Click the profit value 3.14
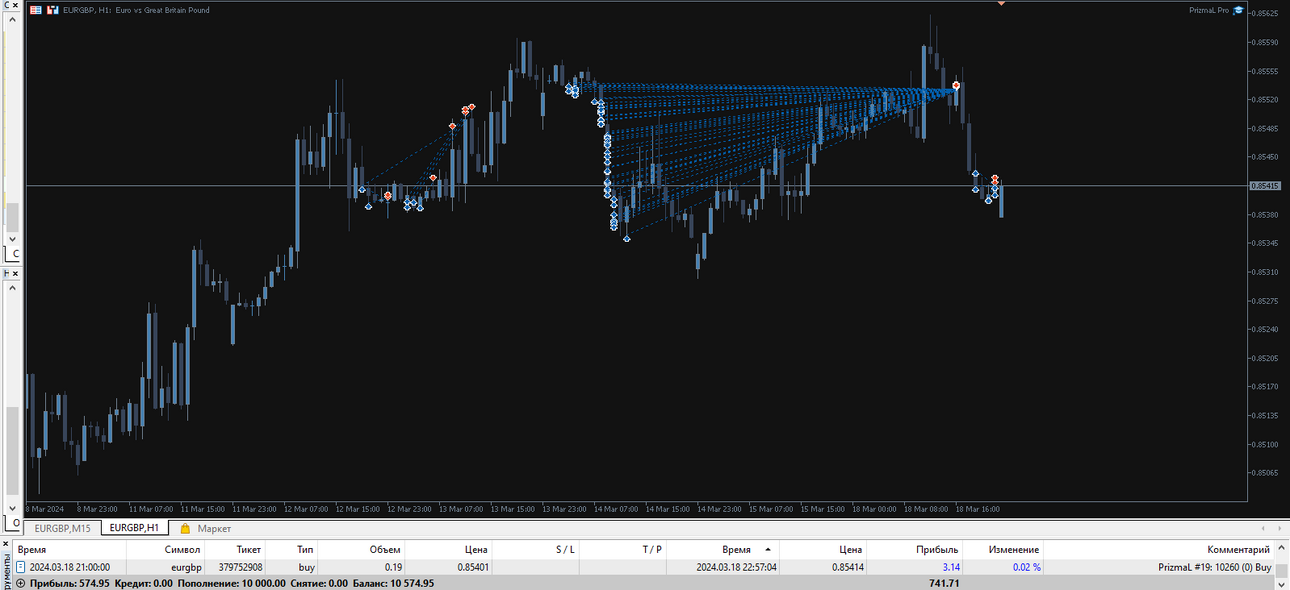This screenshot has width=1290, height=590. pos(950,567)
